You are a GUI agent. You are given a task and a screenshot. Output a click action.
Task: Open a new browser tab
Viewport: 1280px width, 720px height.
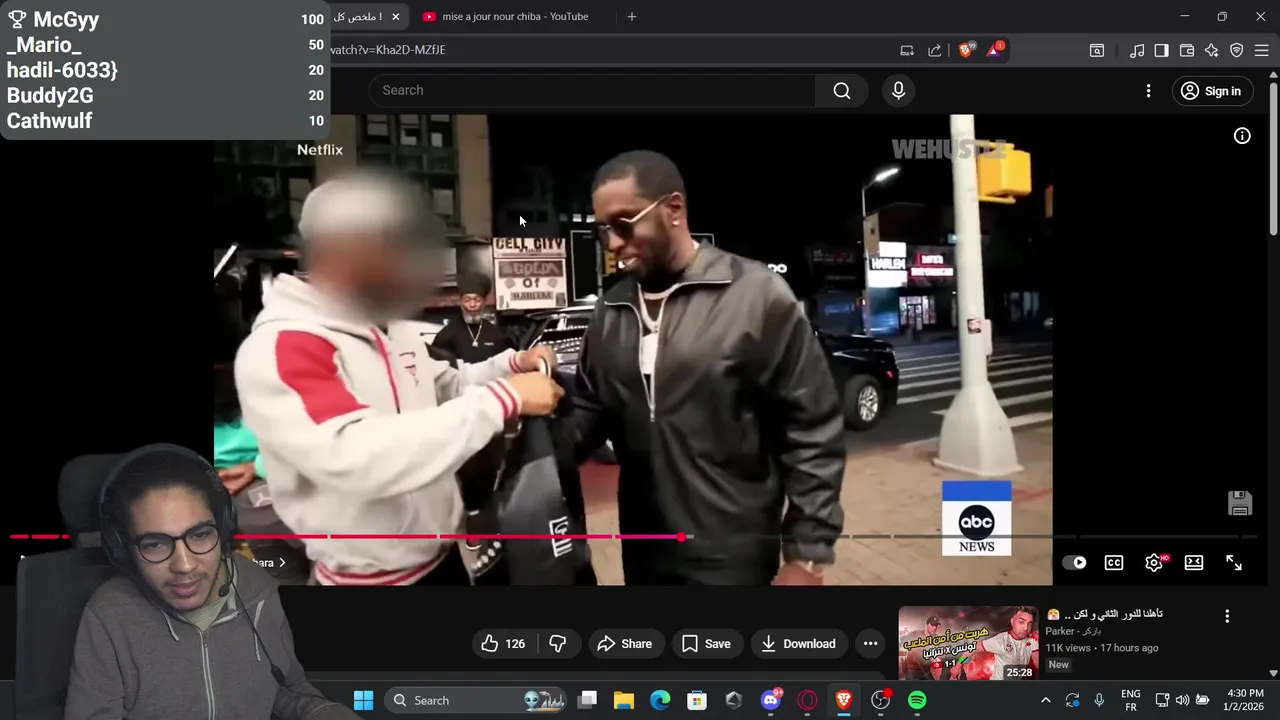point(631,17)
